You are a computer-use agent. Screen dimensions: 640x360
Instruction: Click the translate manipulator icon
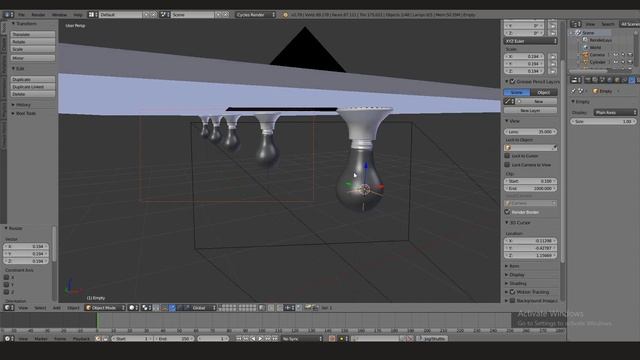(172, 308)
